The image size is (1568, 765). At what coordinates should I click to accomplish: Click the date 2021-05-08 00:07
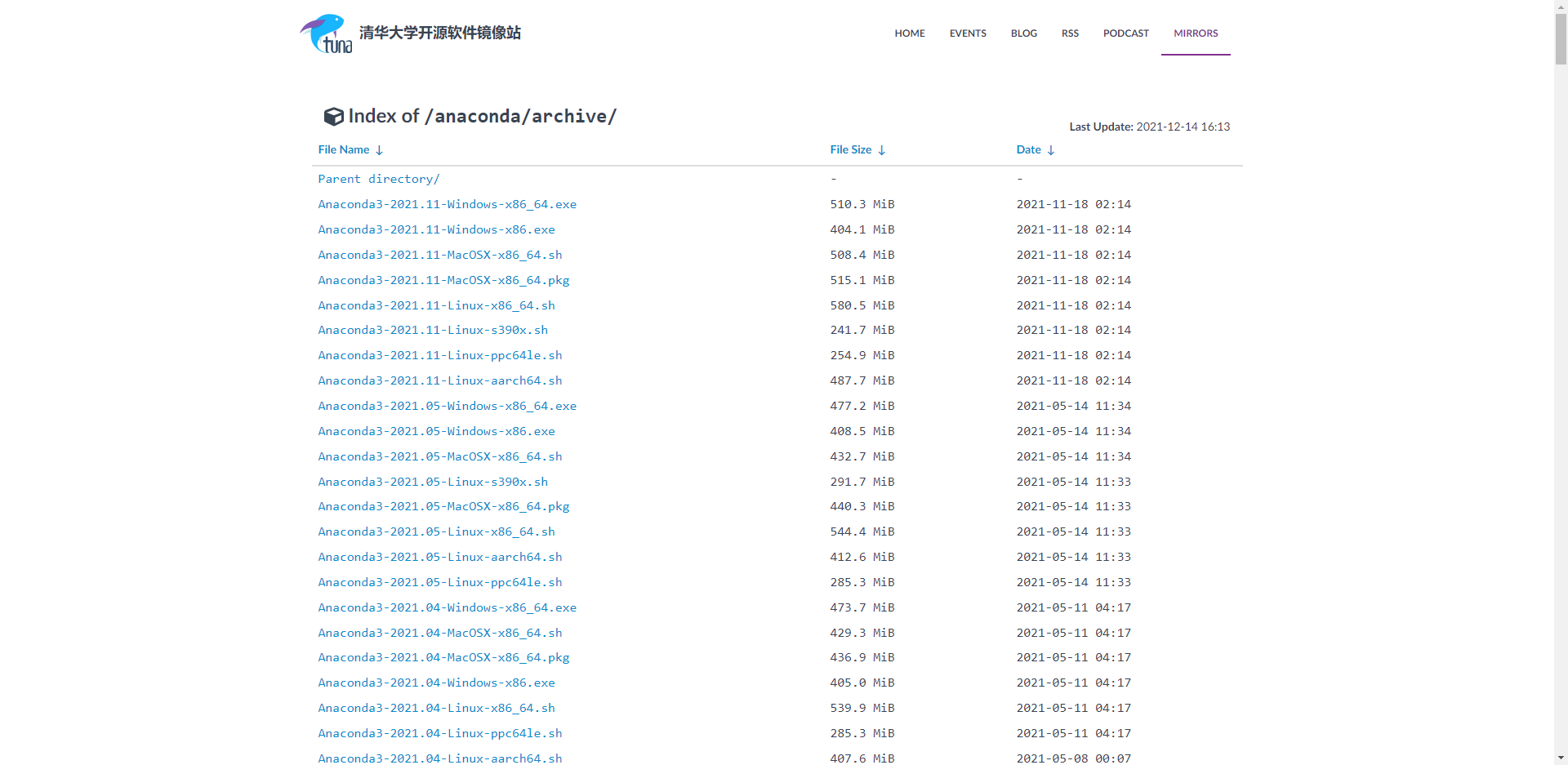(1074, 758)
